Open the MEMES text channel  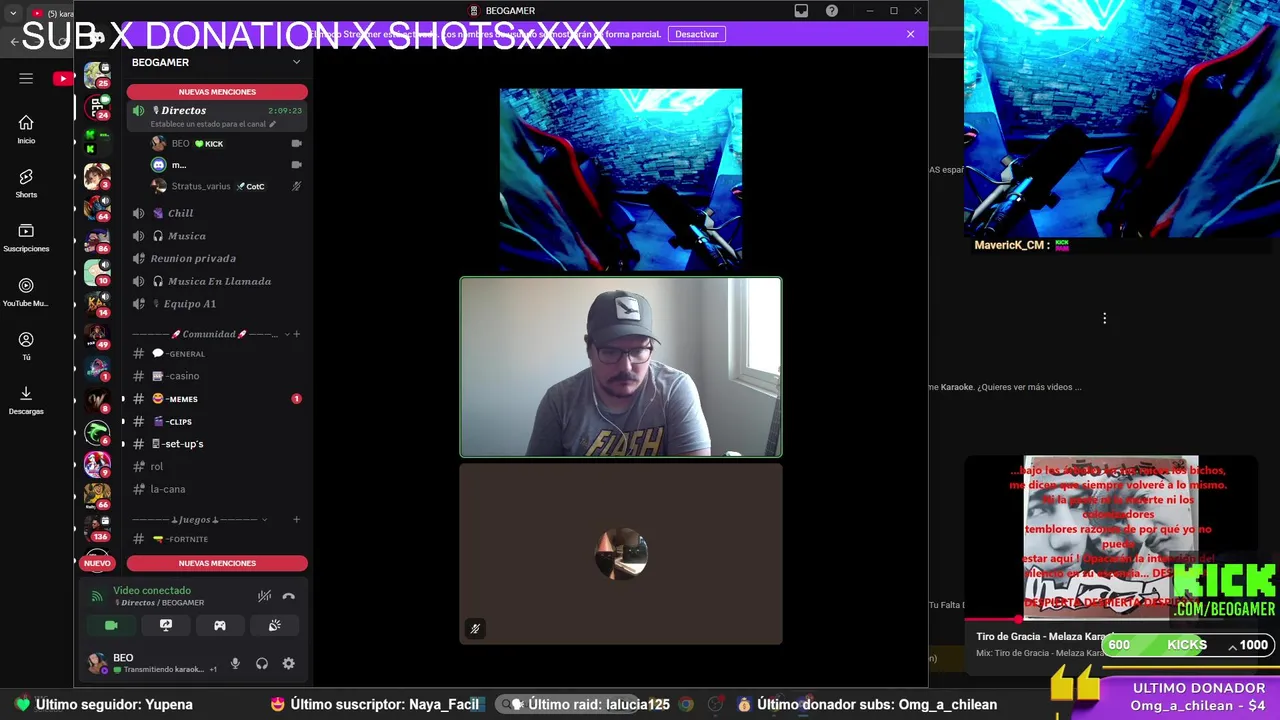217,399
